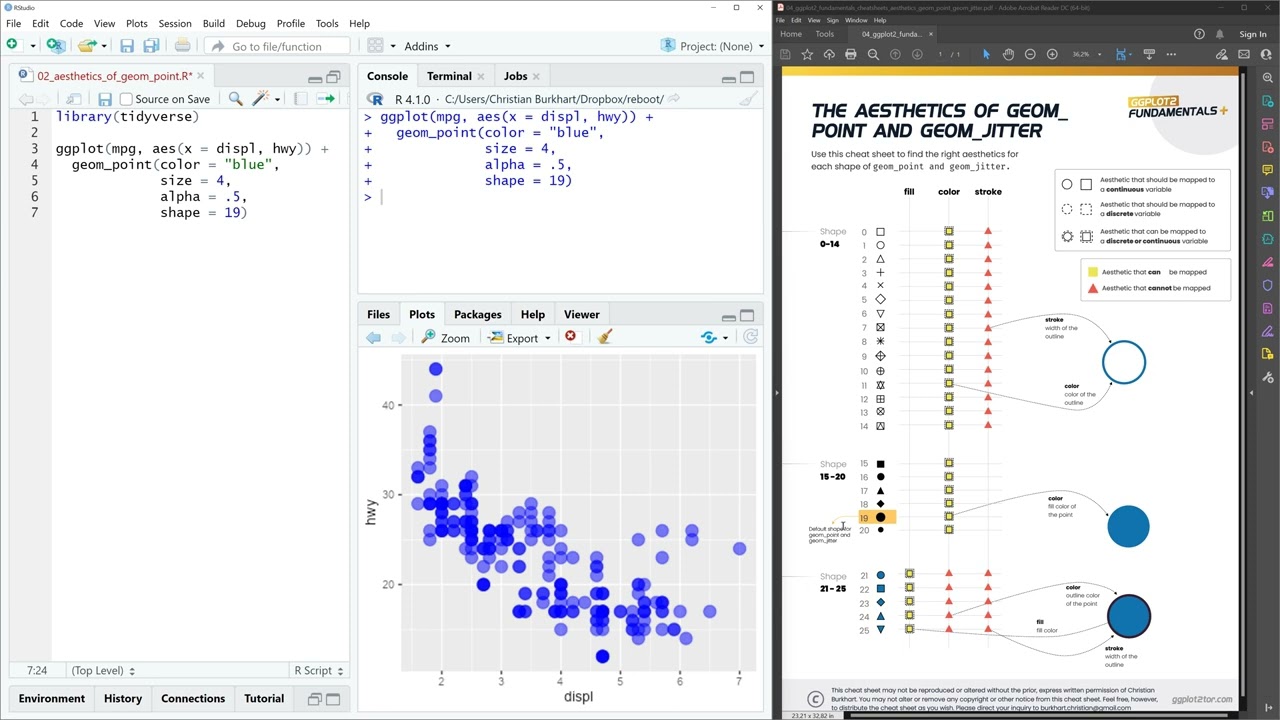Open the Addins dropdown
Viewport: 1280px width, 720px height.
tap(427, 46)
